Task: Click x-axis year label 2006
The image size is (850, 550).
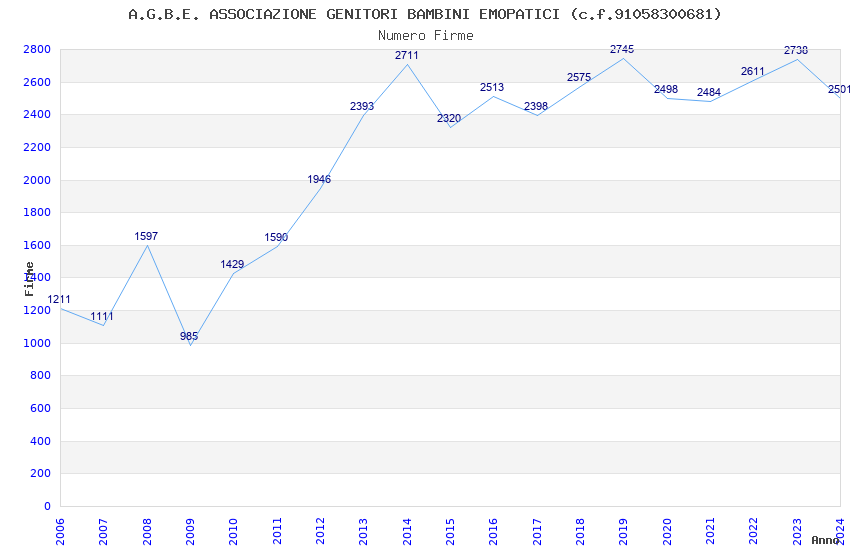Action: point(60,531)
